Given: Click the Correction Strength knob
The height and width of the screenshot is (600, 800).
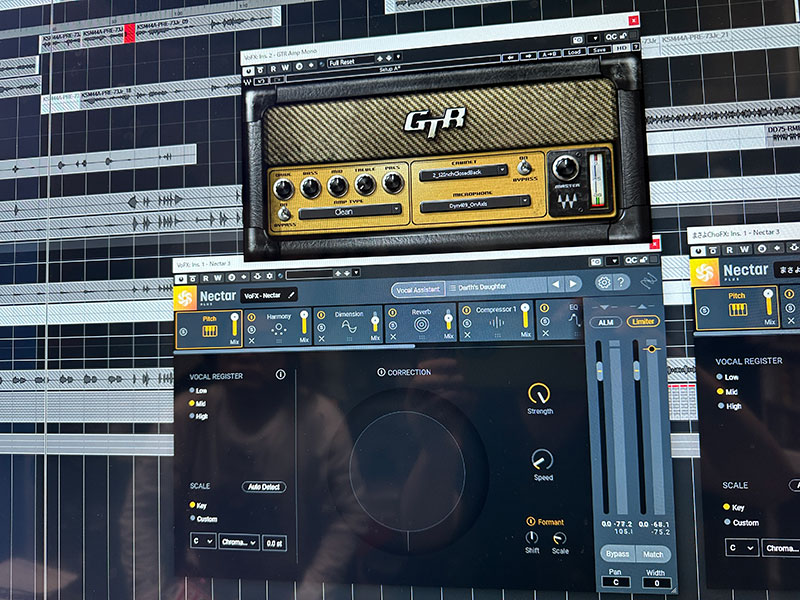Looking at the screenshot, I should [539, 392].
